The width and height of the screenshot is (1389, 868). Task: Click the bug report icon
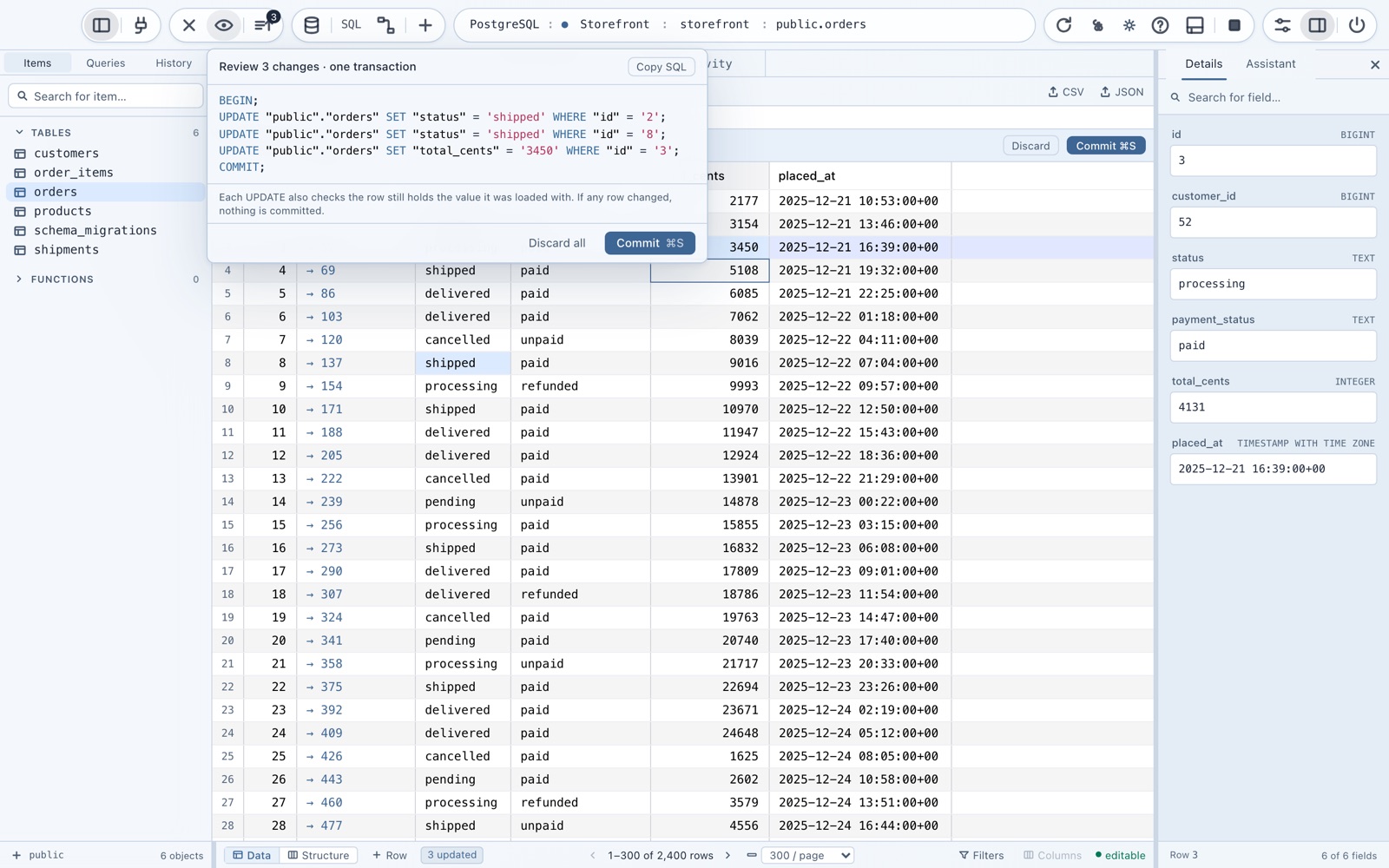pyautogui.click(x=1097, y=25)
